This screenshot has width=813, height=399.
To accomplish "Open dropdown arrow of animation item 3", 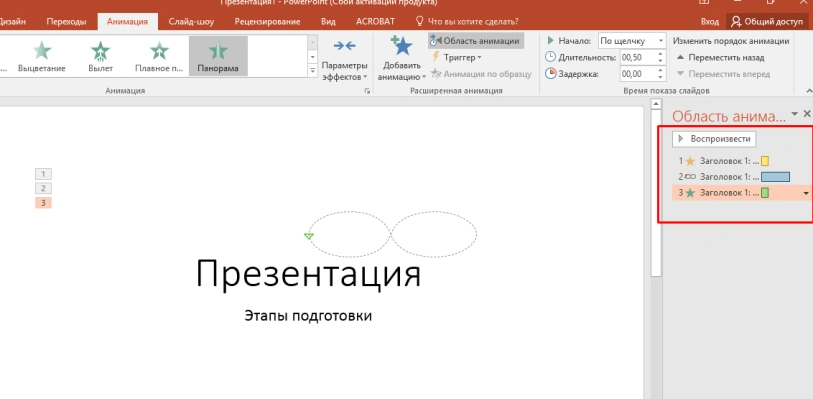I will [806, 193].
